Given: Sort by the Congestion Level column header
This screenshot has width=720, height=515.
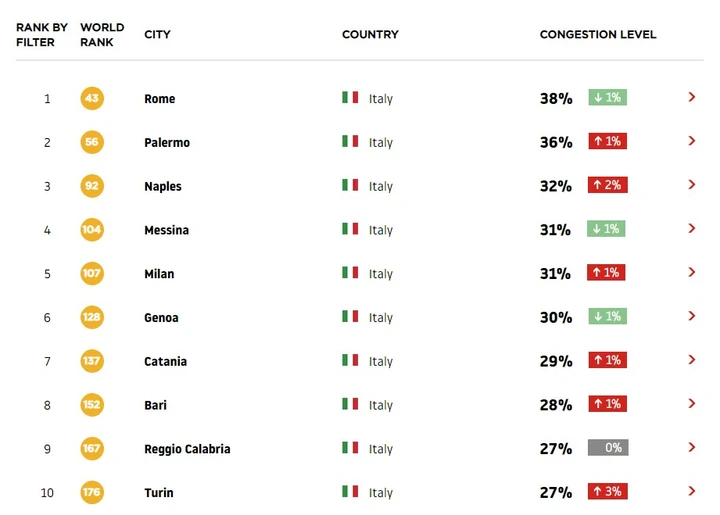Looking at the screenshot, I should pos(598,34).
